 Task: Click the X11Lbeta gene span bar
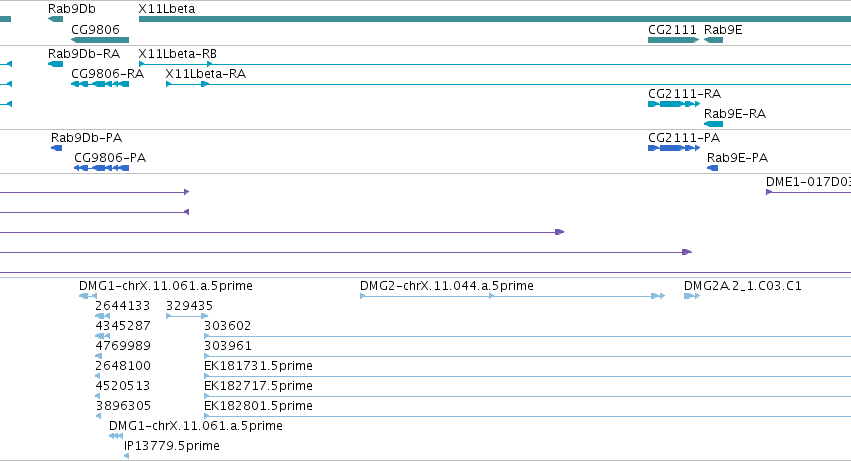tap(495, 19)
